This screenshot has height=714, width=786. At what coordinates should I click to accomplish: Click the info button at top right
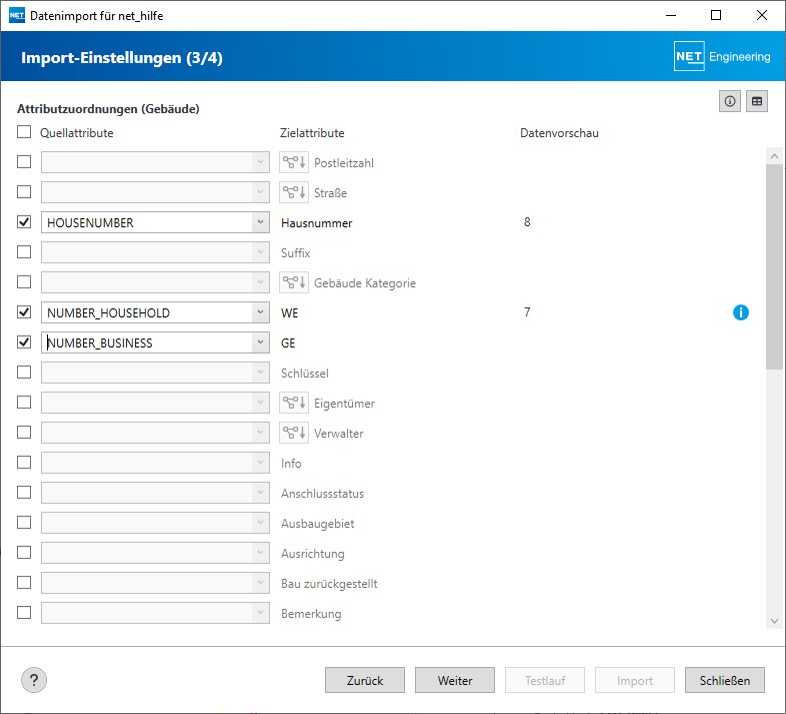pyautogui.click(x=729, y=101)
